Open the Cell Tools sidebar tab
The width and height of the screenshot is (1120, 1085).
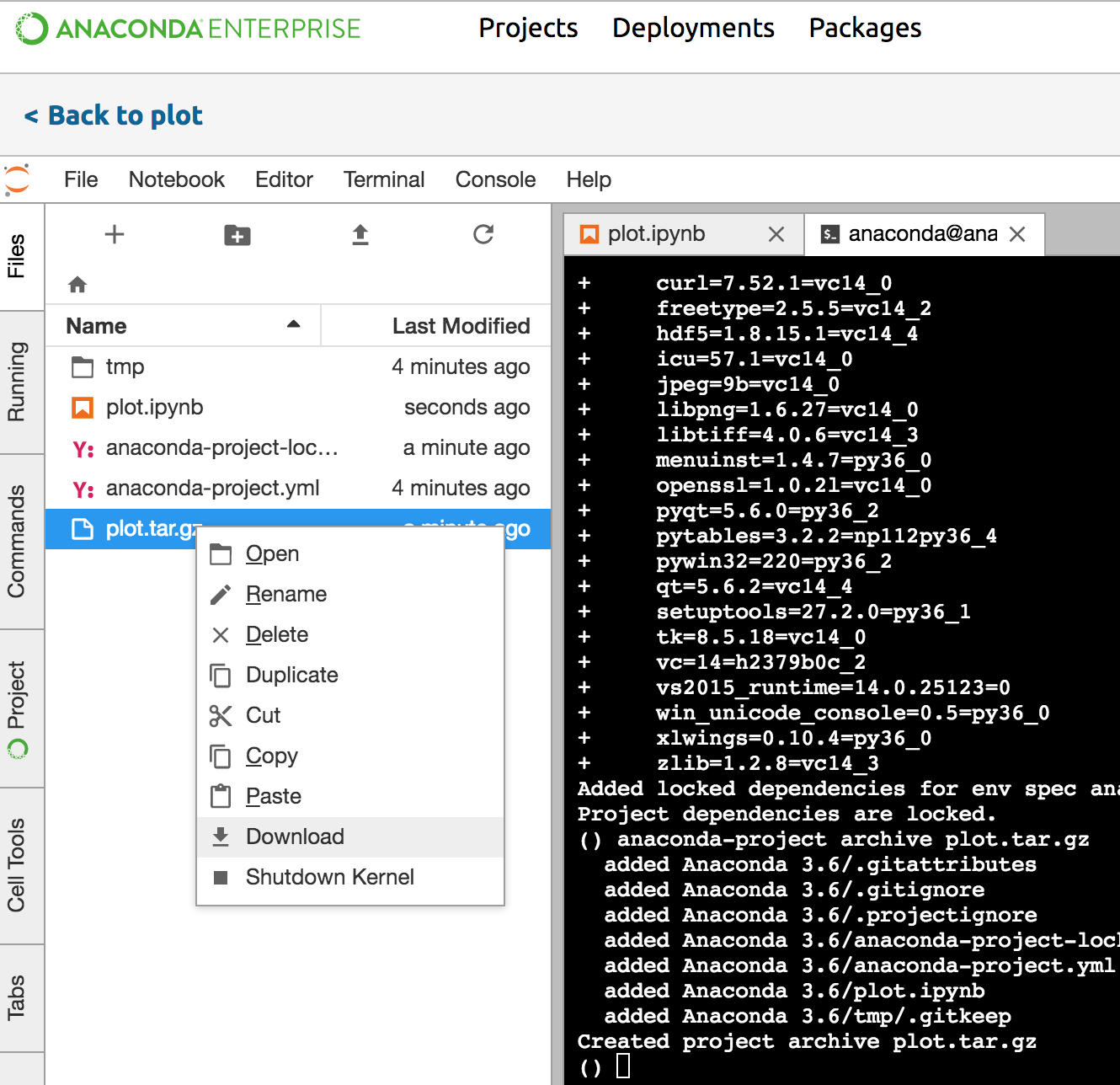coord(22,866)
